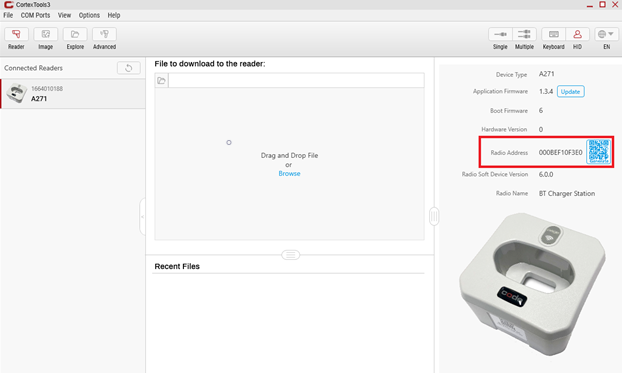Image resolution: width=622 pixels, height=373 pixels.
Task: Maximize the CortexTools3 window
Action: point(602,4)
